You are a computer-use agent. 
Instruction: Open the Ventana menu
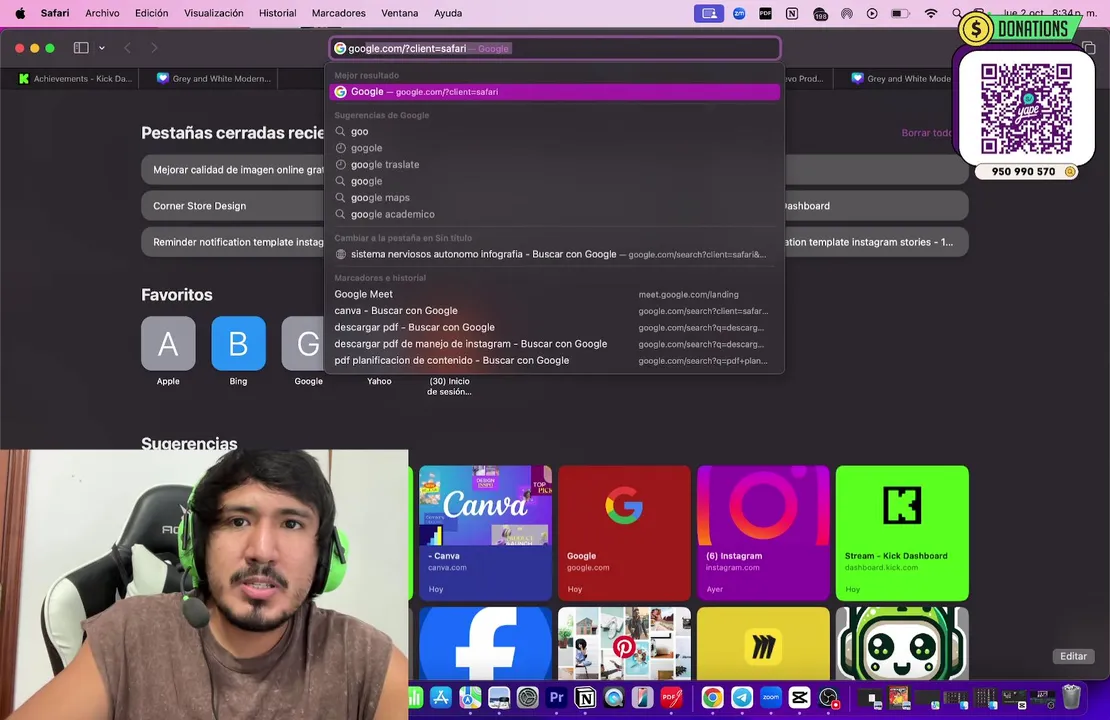click(399, 13)
